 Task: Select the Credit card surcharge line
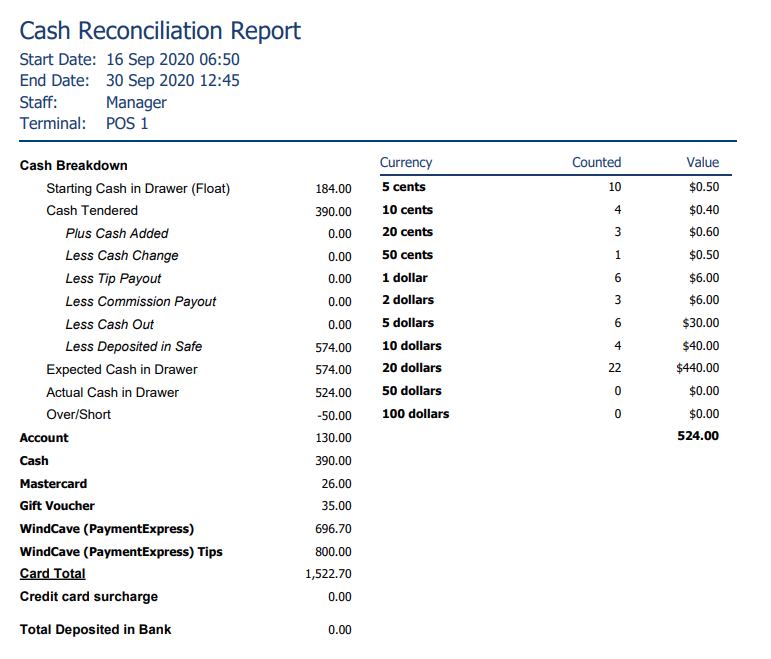coord(185,597)
